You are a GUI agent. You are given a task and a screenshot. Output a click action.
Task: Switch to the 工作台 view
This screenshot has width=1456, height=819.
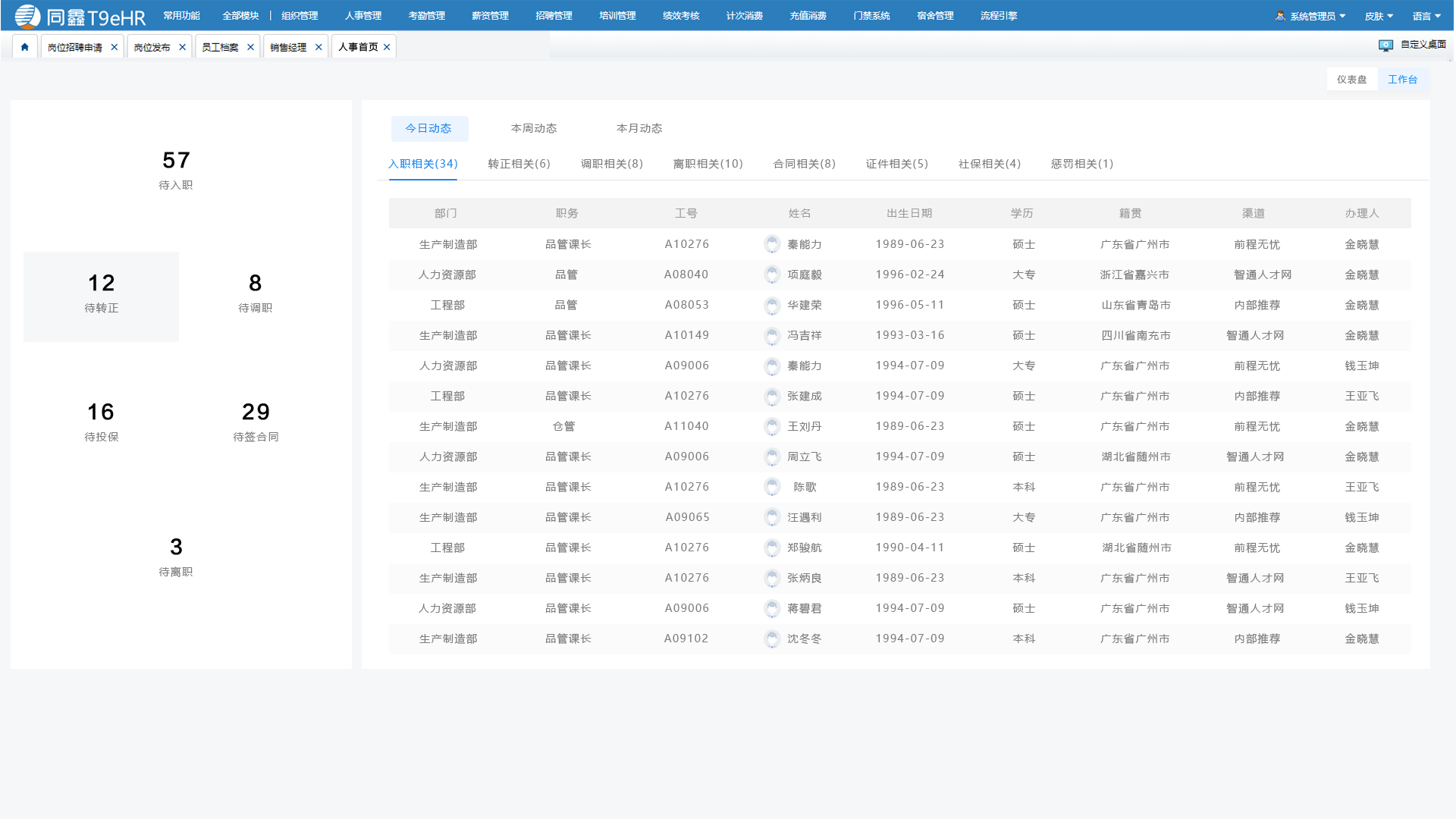point(1403,80)
